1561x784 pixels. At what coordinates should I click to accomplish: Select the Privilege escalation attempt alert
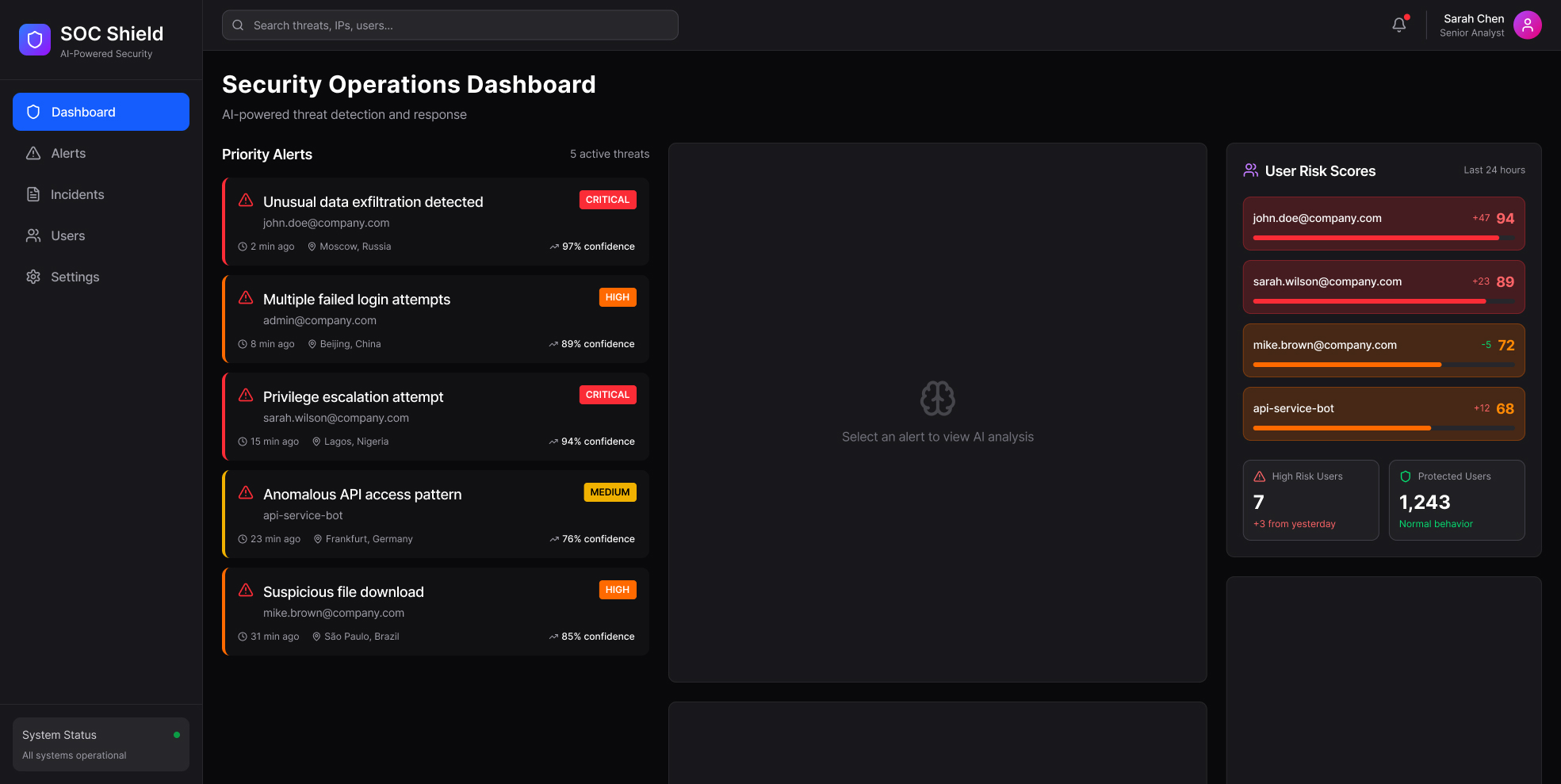pyautogui.click(x=435, y=416)
